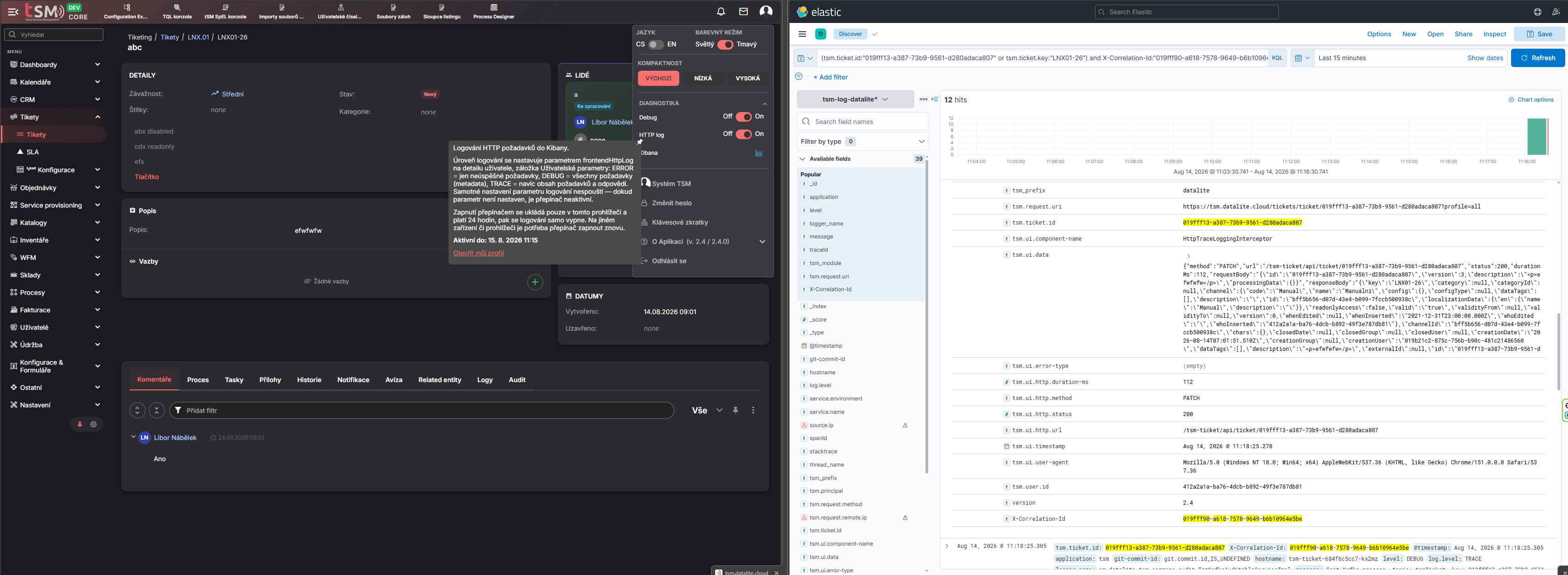1568x575 pixels.
Task: Collapse DIAGNOSTIKA section chevron
Action: coord(765,103)
